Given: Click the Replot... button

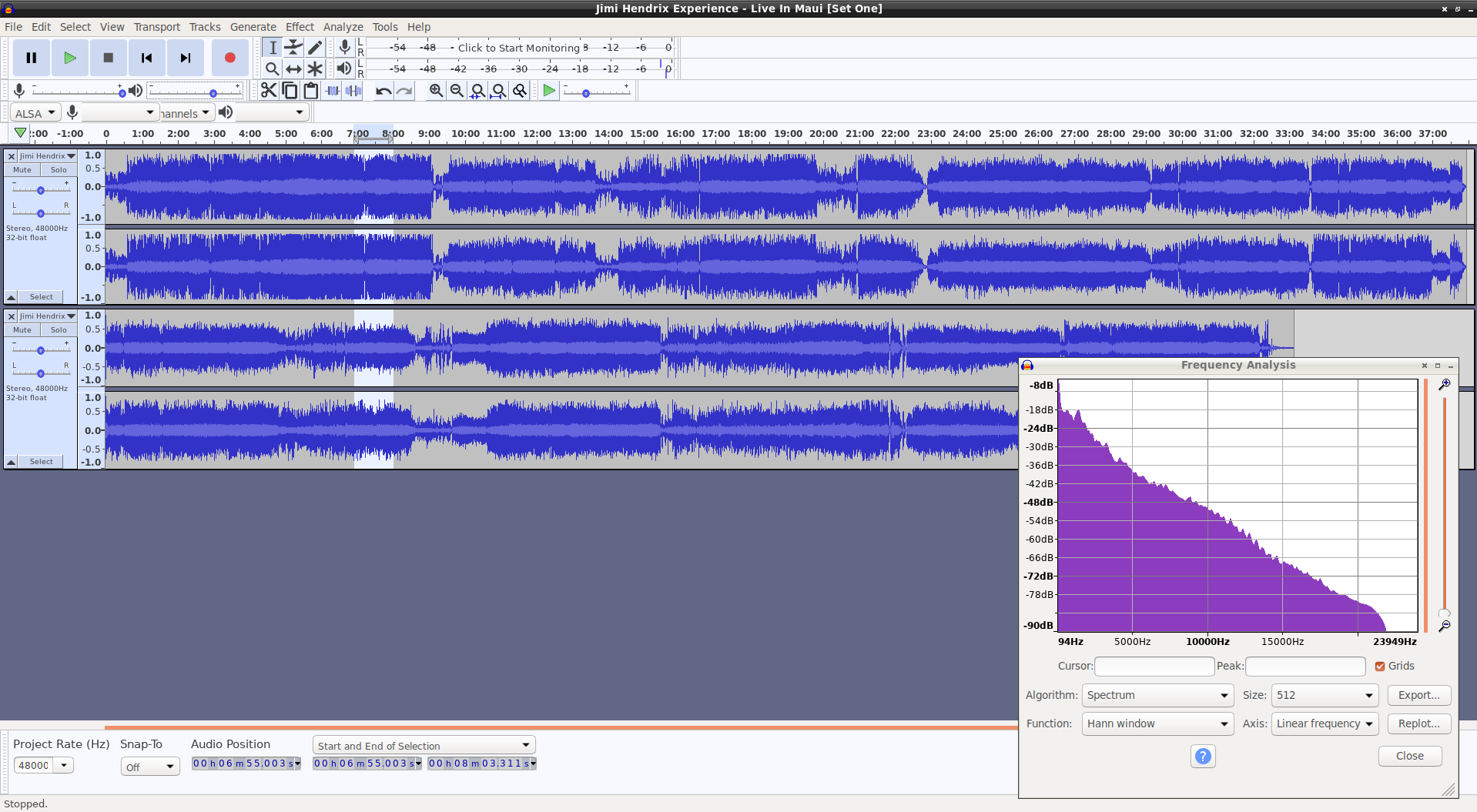Looking at the screenshot, I should (x=1419, y=723).
